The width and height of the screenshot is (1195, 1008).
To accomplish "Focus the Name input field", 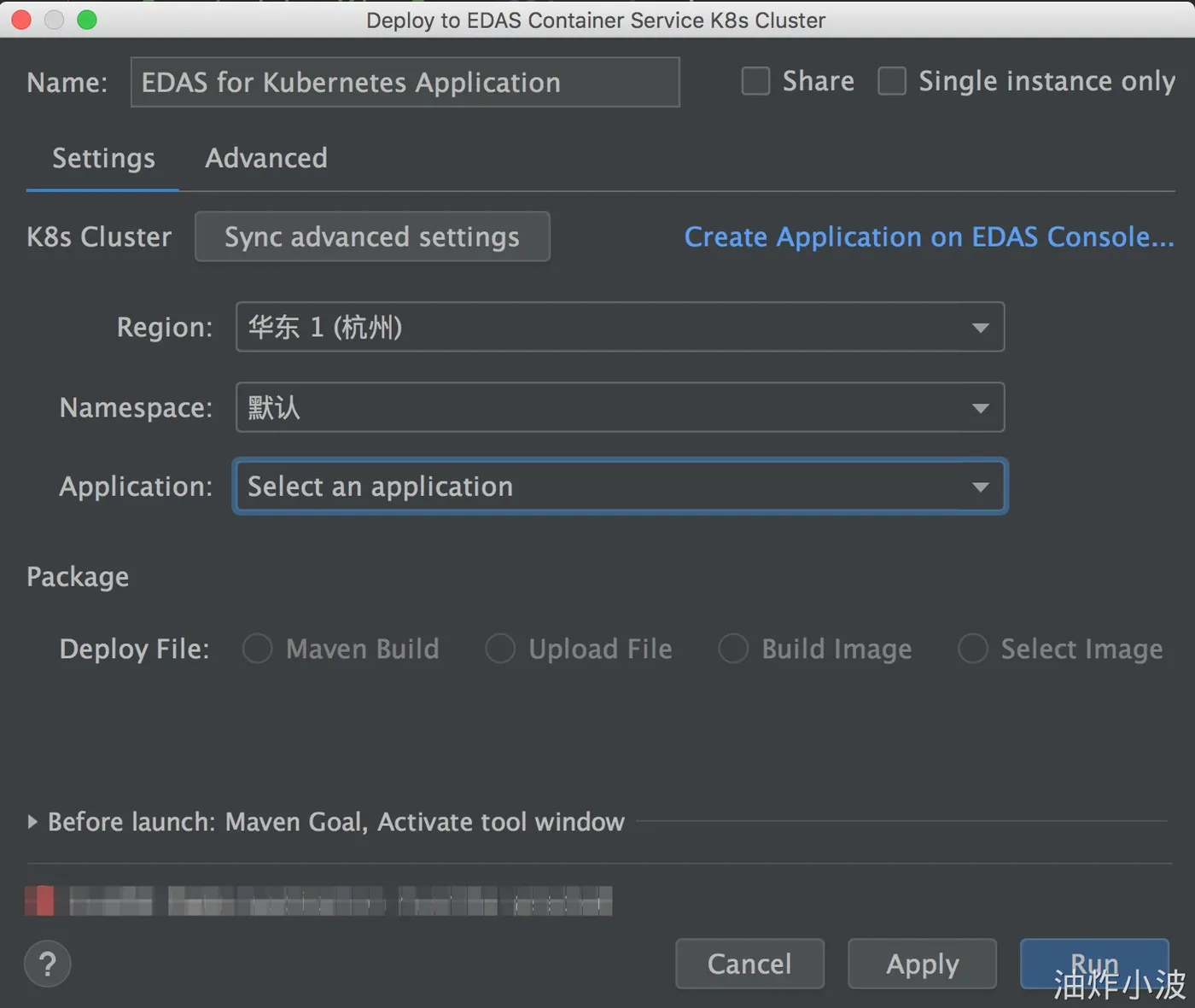I will pyautogui.click(x=405, y=82).
